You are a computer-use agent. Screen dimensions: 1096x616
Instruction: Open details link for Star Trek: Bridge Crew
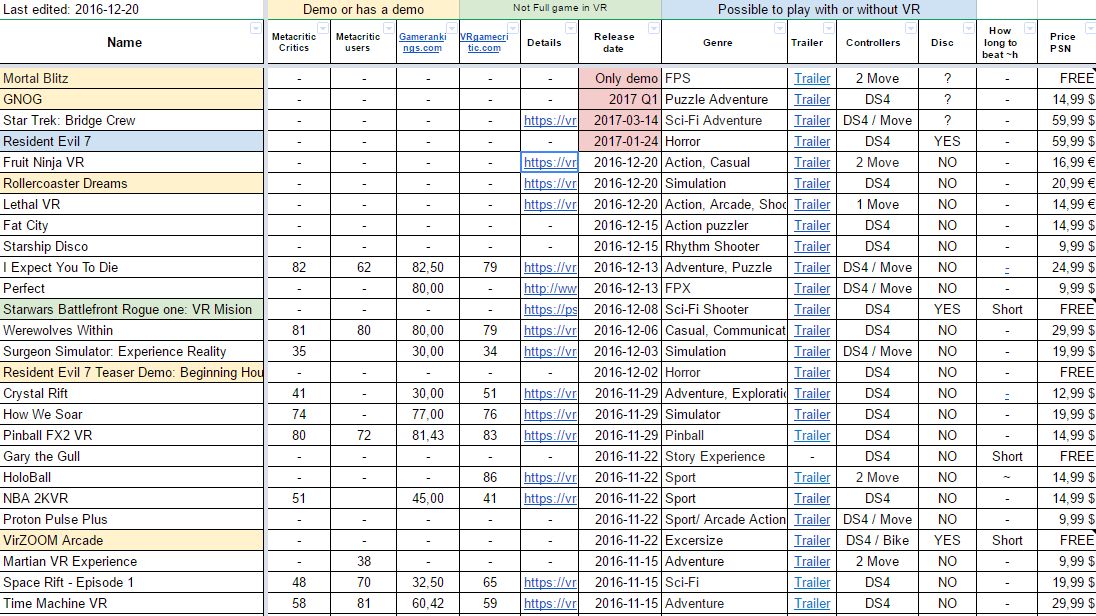click(550, 120)
